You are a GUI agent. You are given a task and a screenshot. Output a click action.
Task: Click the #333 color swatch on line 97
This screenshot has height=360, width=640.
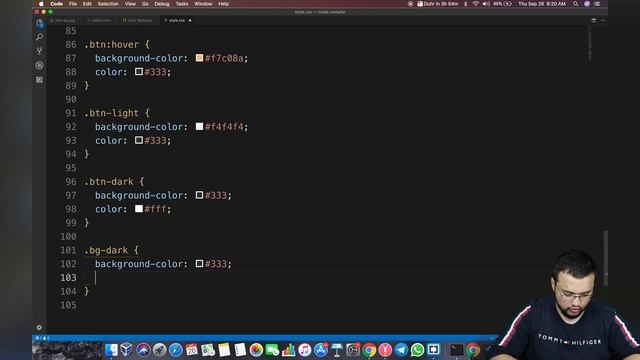[199, 195]
